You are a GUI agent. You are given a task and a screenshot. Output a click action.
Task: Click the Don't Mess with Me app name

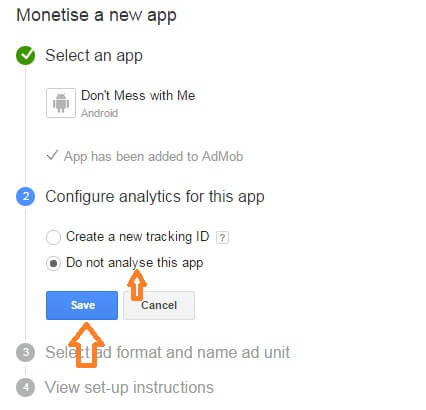pyautogui.click(x=138, y=96)
